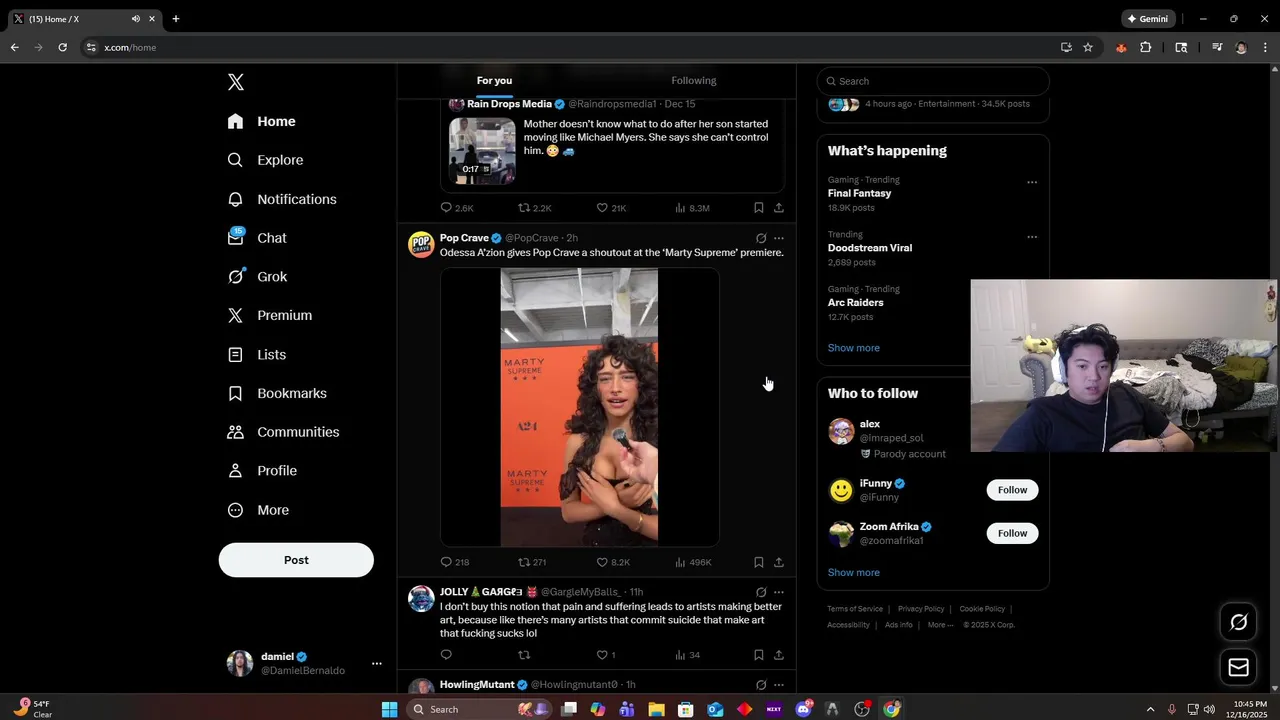
Task: Share the Rain Drops Media post
Action: [779, 208]
